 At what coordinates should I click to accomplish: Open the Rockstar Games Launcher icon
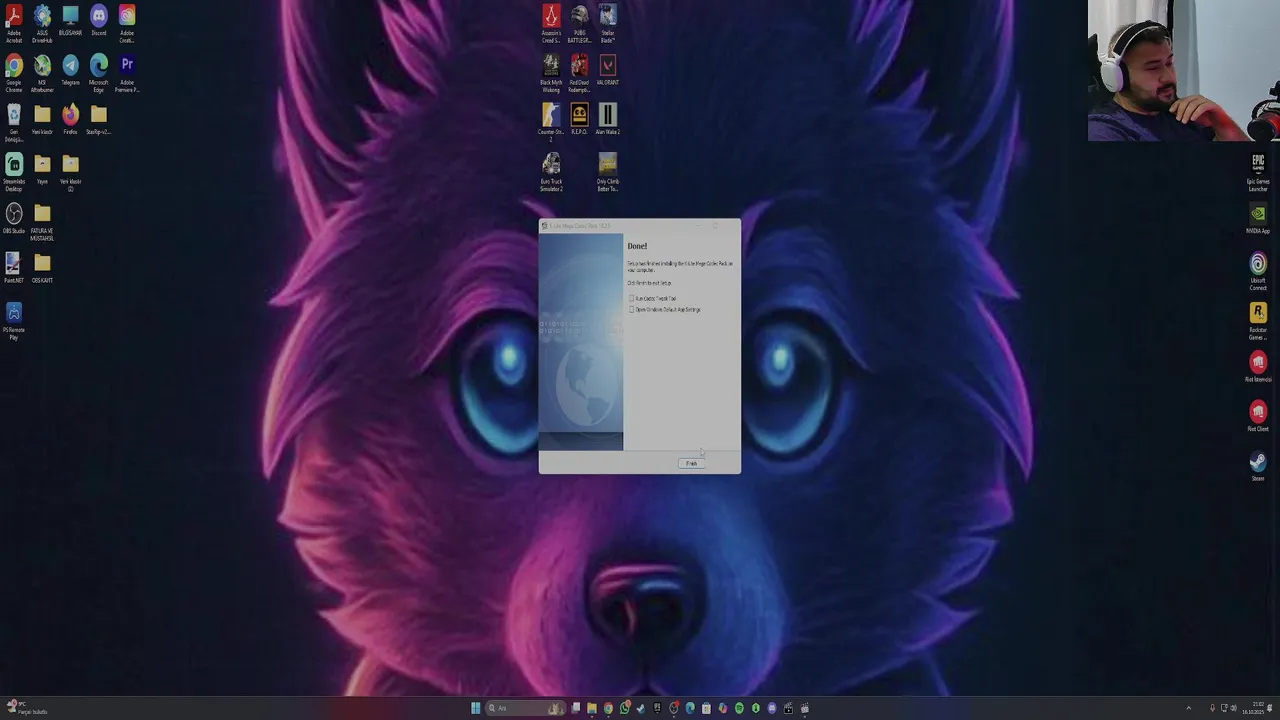pyautogui.click(x=1258, y=321)
